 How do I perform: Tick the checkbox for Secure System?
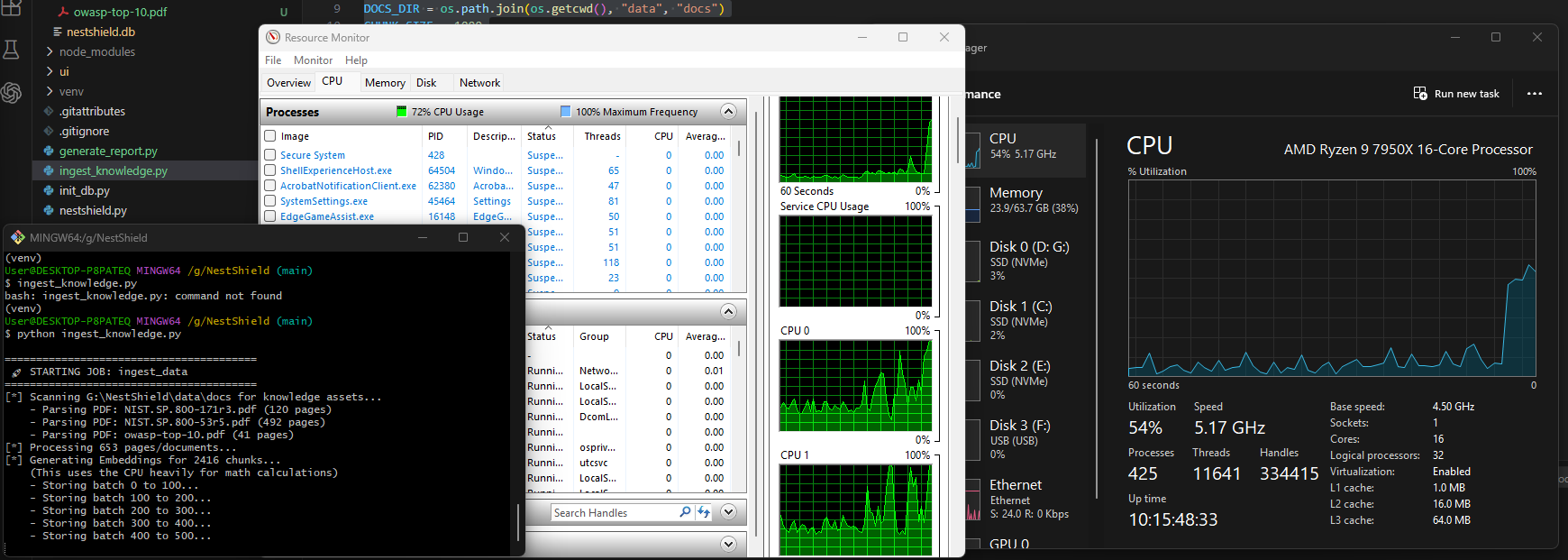click(x=270, y=155)
